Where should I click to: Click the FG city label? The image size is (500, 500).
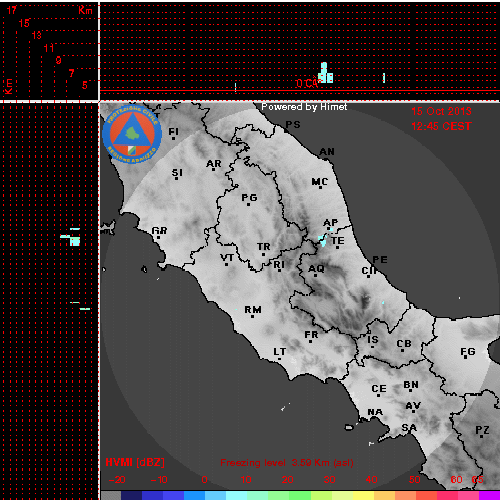(468, 351)
